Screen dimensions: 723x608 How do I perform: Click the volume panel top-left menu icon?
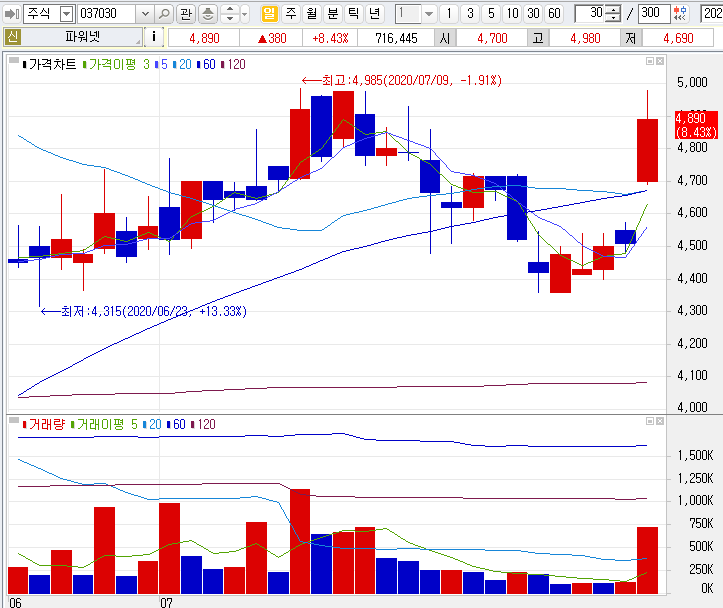tap(14, 420)
